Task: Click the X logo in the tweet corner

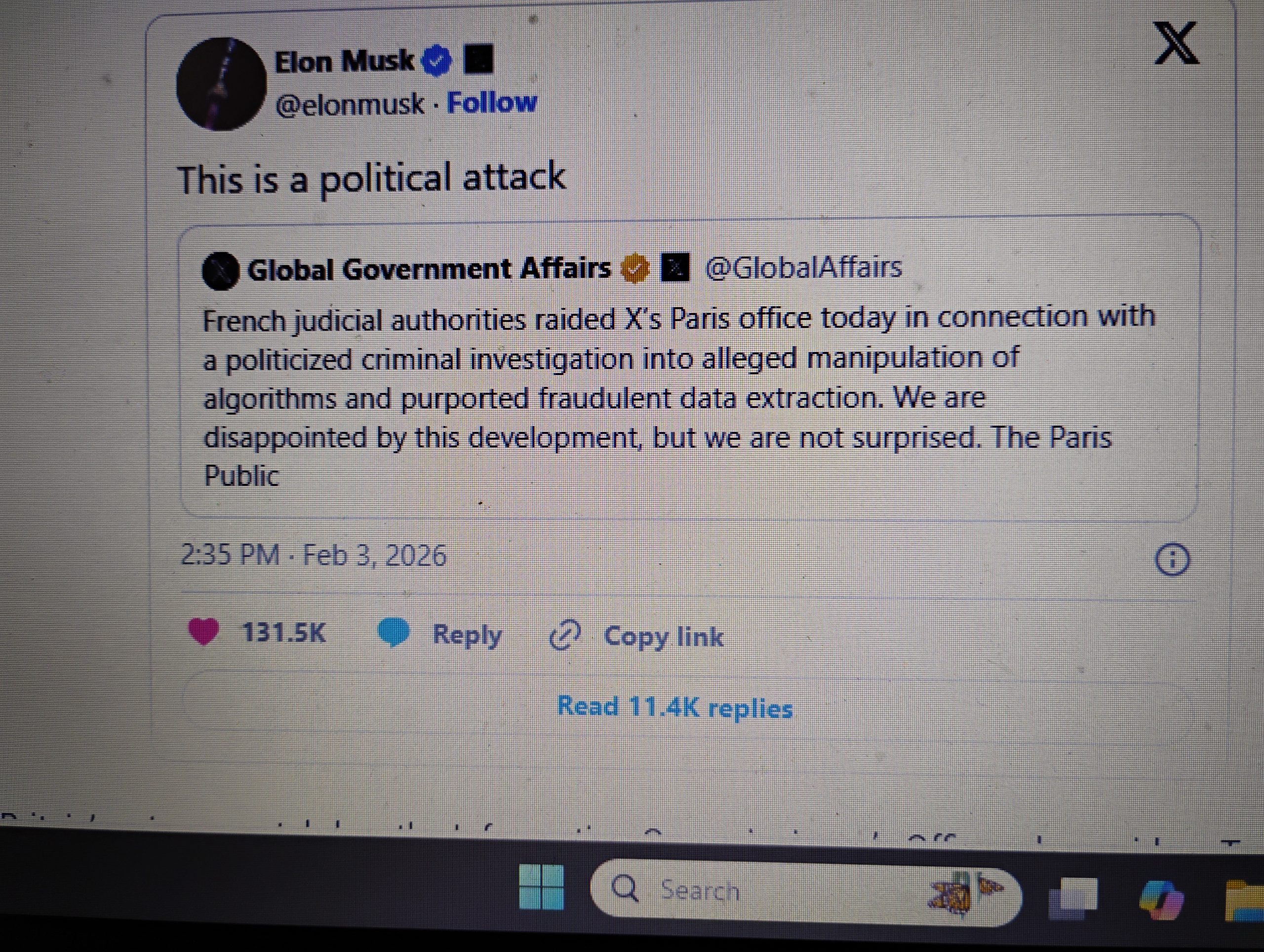Action: 1176,43
